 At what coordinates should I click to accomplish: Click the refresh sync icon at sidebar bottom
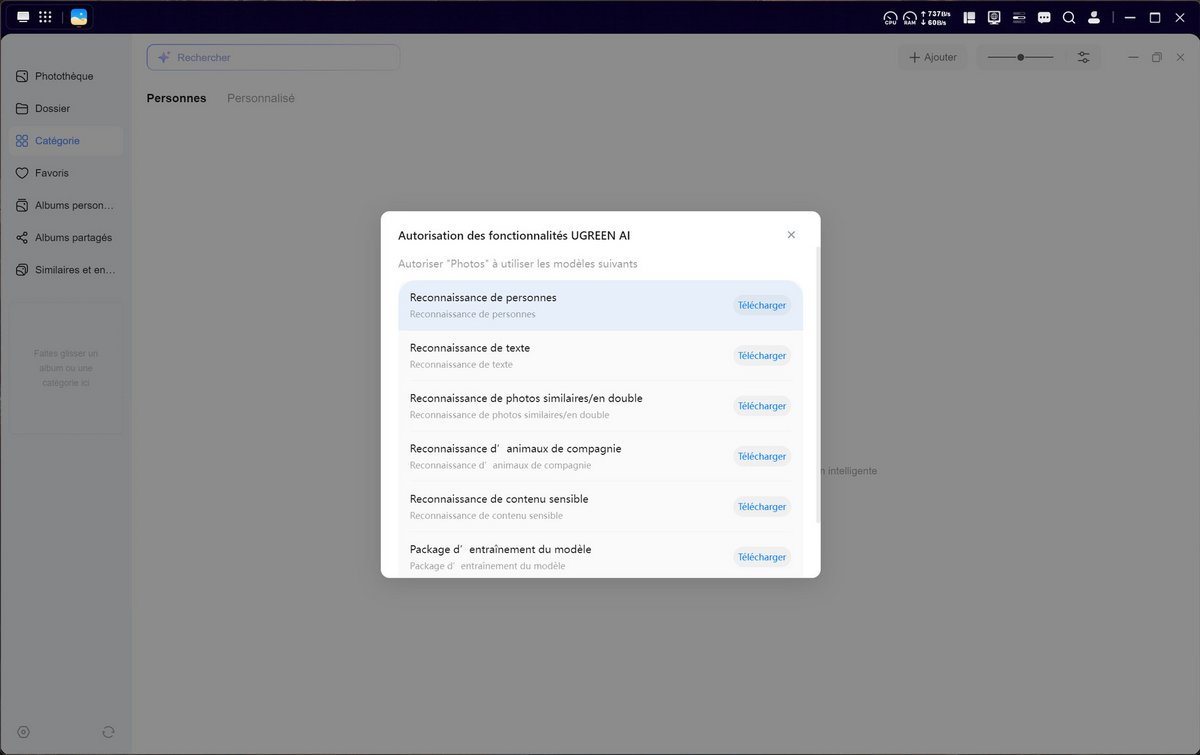click(x=108, y=732)
